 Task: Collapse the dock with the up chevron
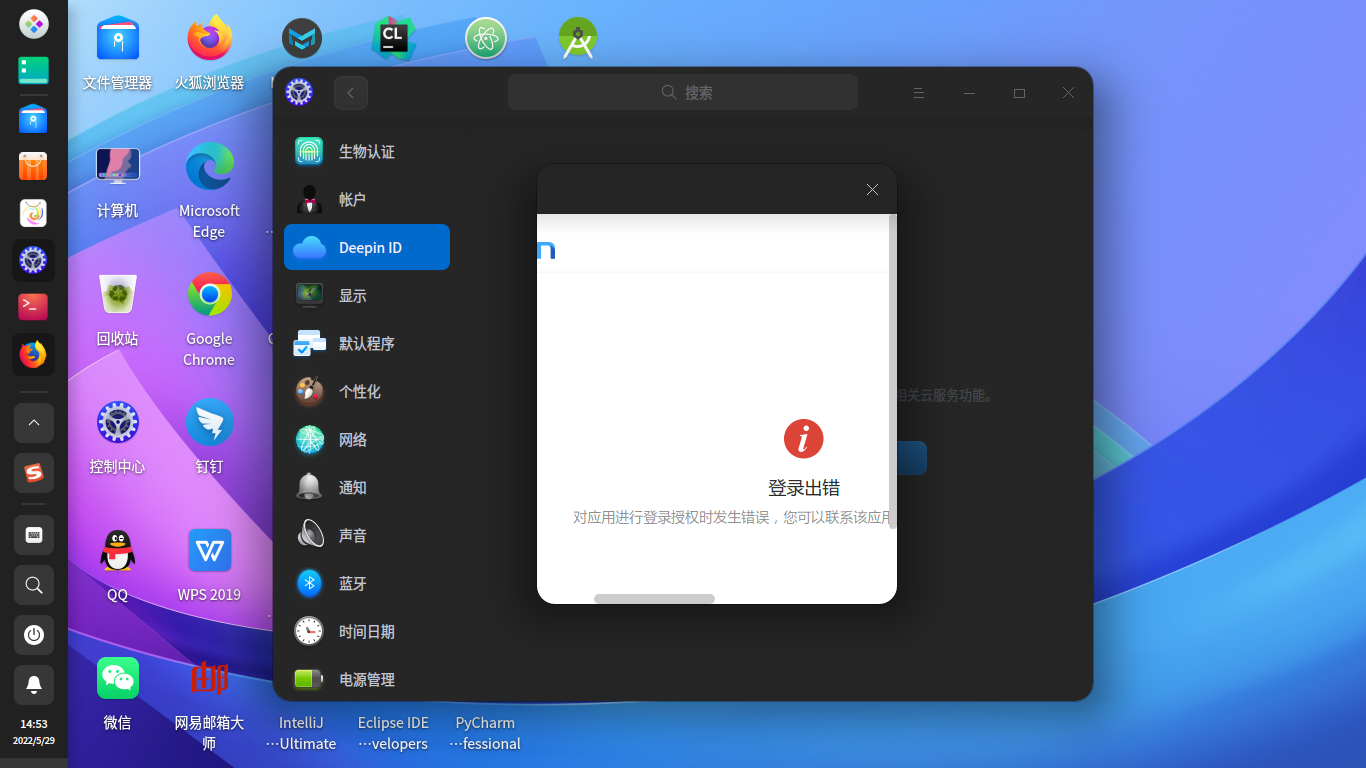(33, 422)
